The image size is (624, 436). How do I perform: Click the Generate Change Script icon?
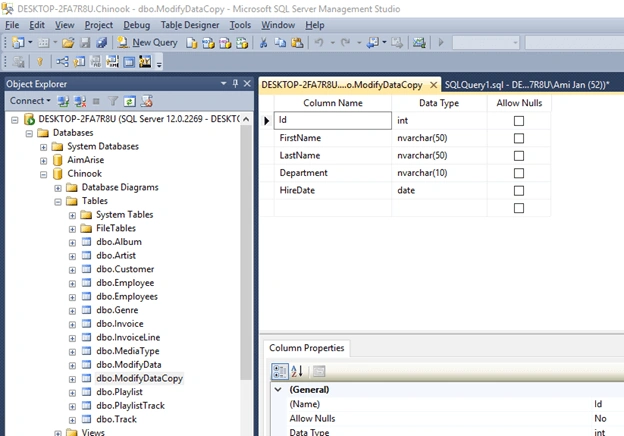point(18,62)
